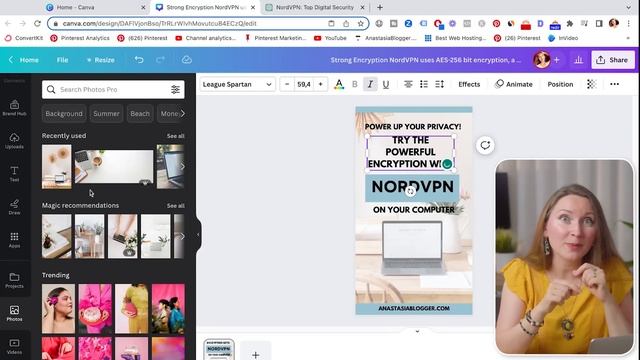Open the Brand Hub sidebar panel
Image resolution: width=640 pixels, height=360 pixels.
point(14,108)
